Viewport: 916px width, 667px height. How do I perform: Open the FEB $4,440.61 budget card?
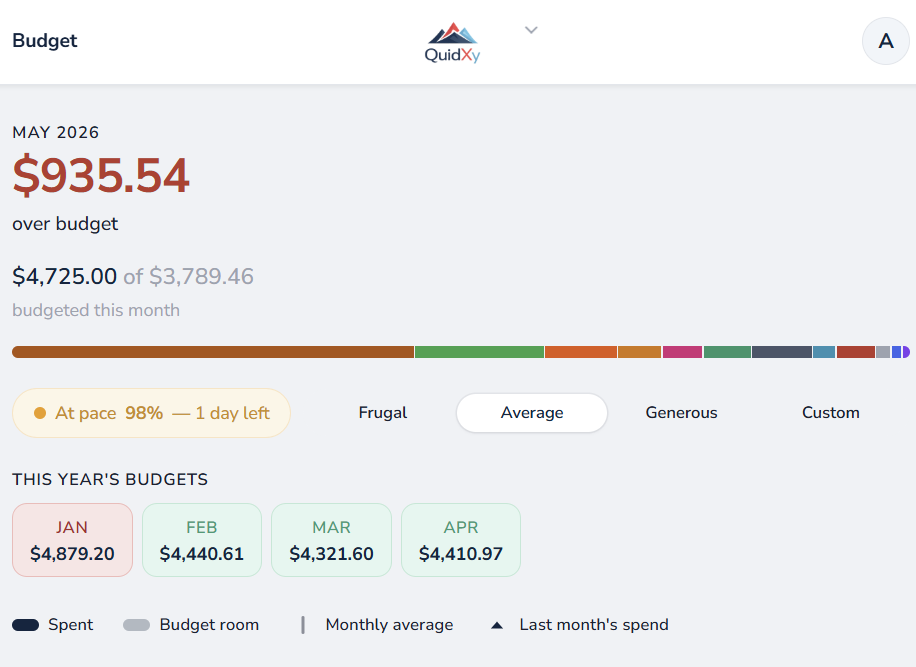pyautogui.click(x=202, y=540)
